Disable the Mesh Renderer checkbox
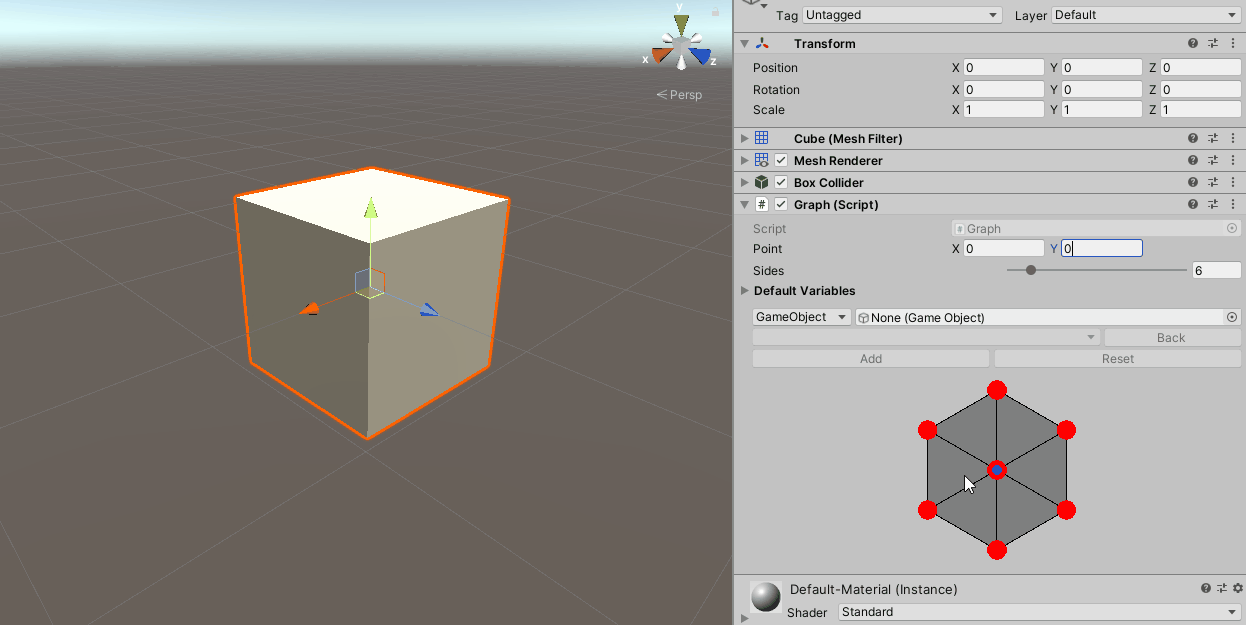This screenshot has height=625, width=1246. tap(781, 160)
